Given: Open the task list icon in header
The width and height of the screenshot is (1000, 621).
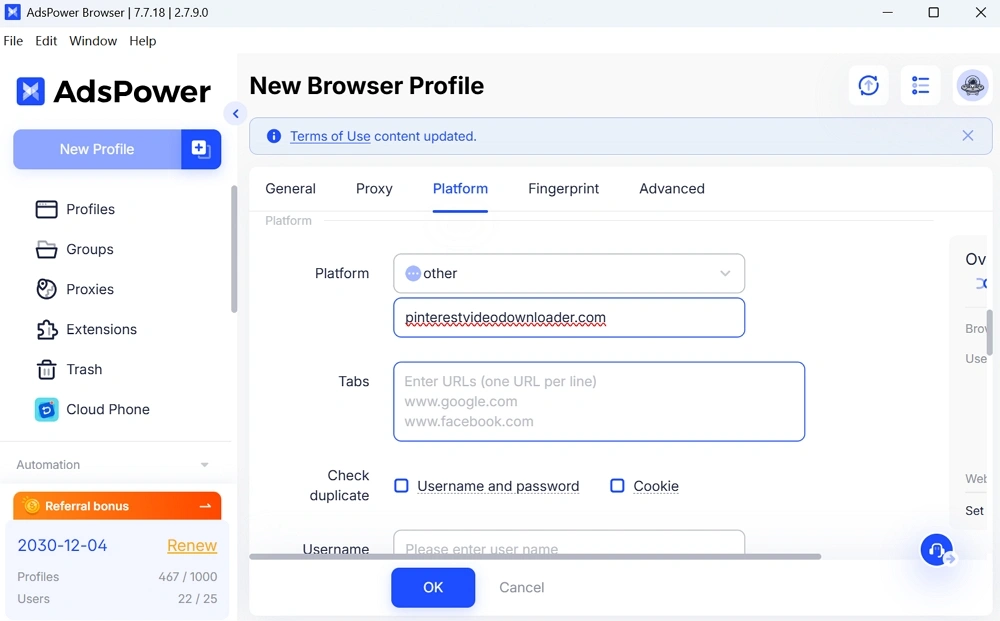Looking at the screenshot, I should (x=920, y=86).
